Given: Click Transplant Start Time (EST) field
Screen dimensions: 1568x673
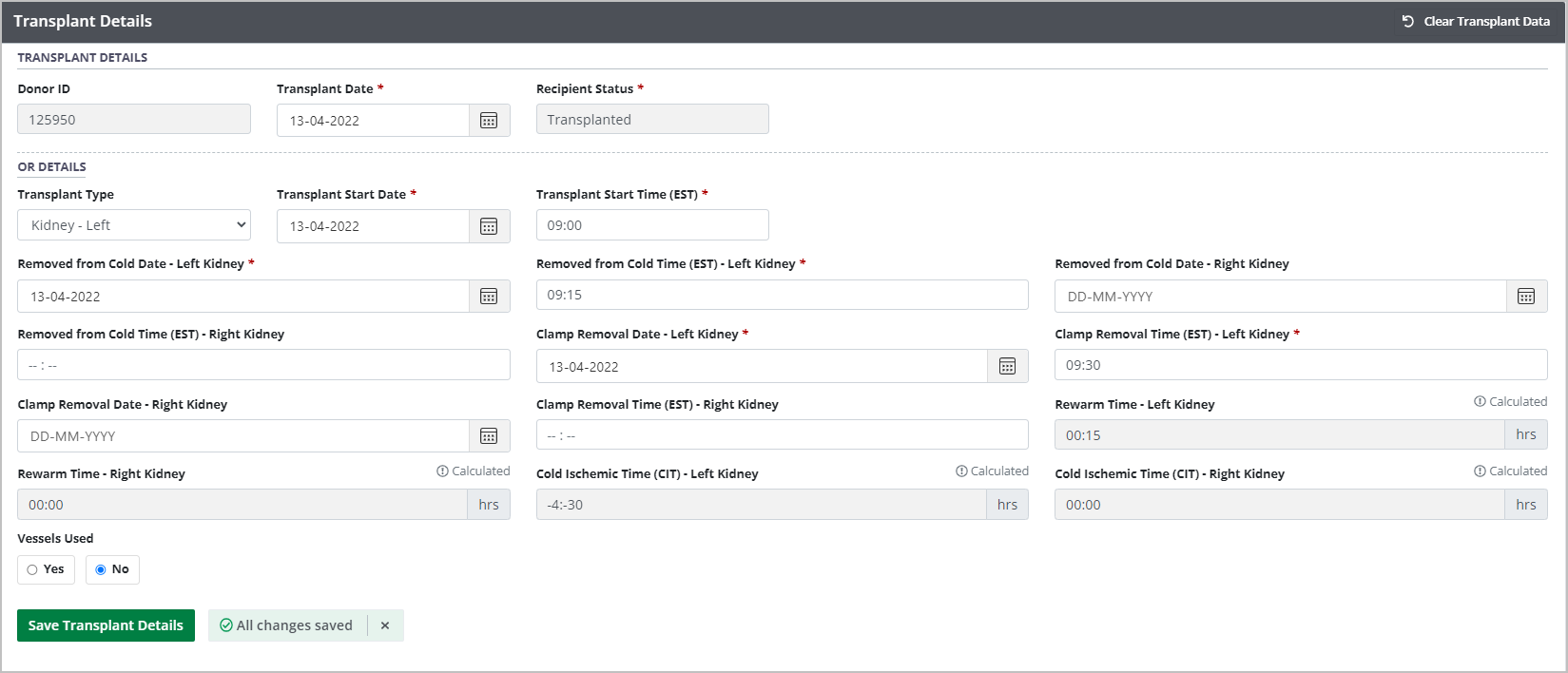Looking at the screenshot, I should click(x=652, y=225).
